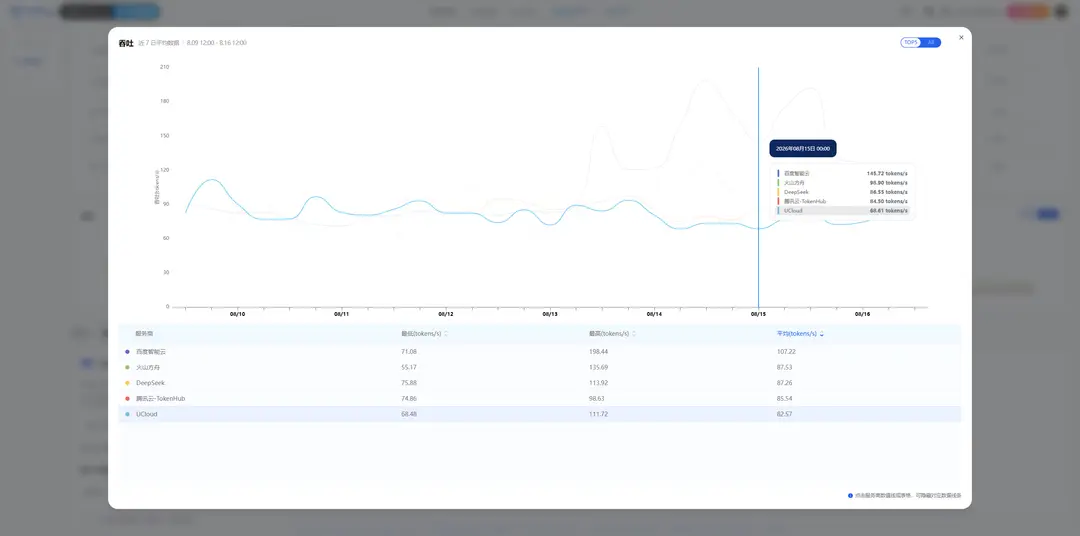Click the 近 7 日平均数据 subtitle text
The width and height of the screenshot is (1080, 536).
[158, 43]
